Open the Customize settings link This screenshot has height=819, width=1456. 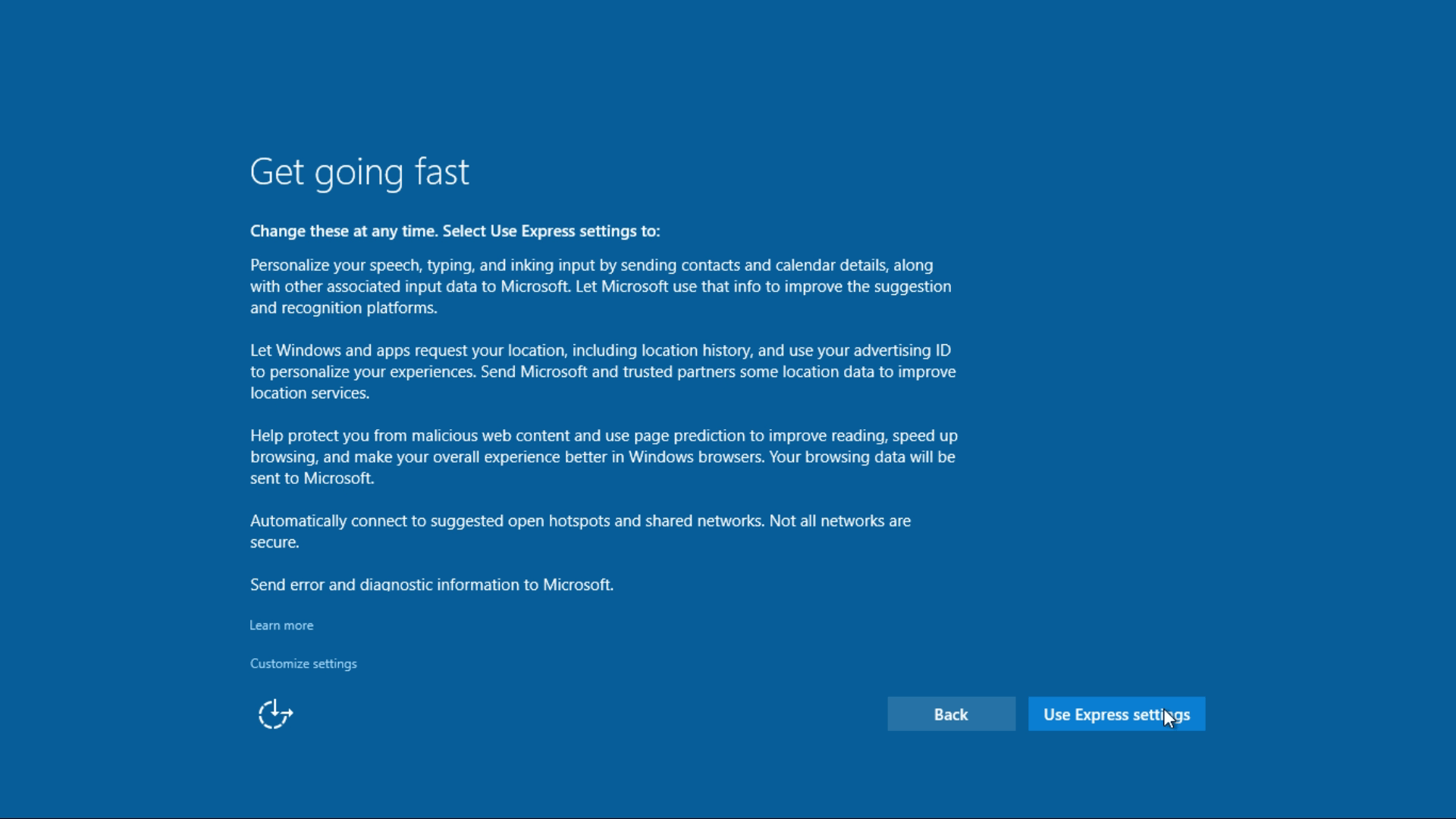click(303, 664)
